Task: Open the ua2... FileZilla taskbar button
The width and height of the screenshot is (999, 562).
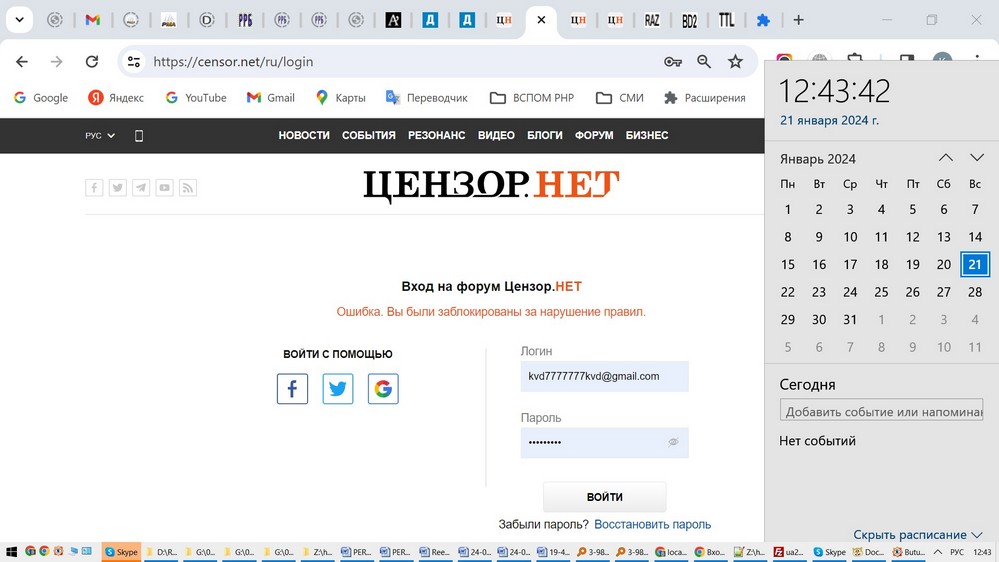Action: point(789,552)
